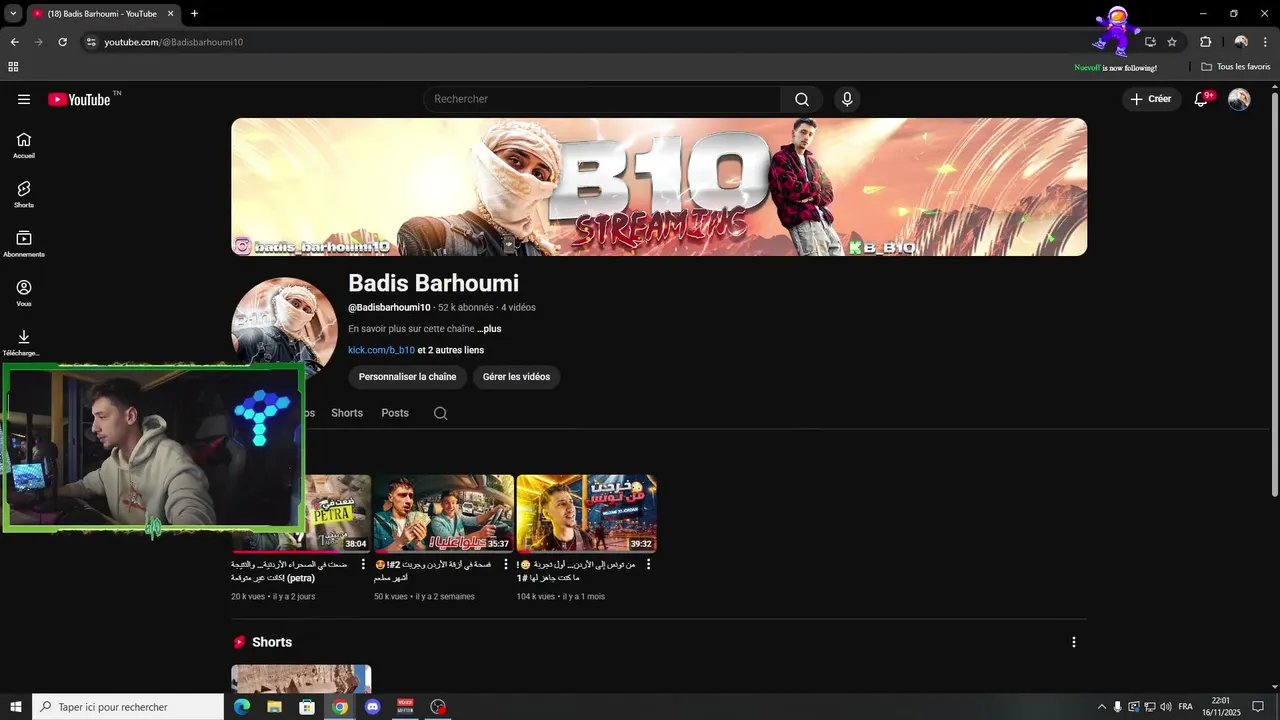Viewport: 1280px width, 720px height.
Task: Open the Chrome extensions puzzle icon
Action: pyautogui.click(x=1205, y=42)
